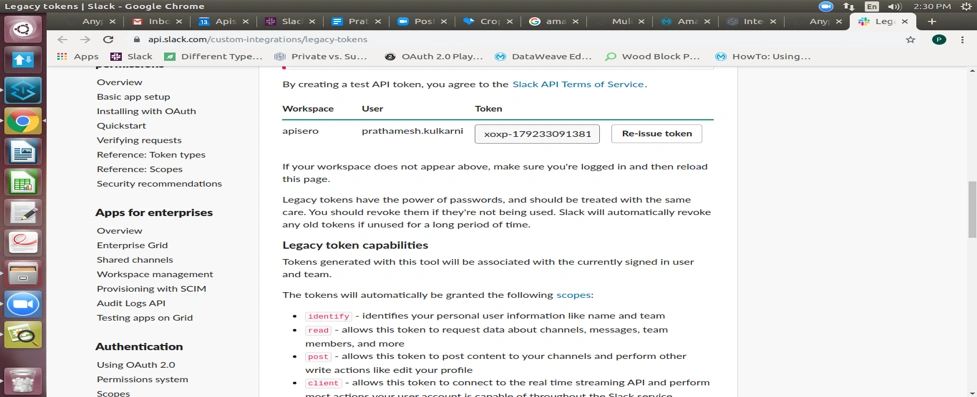Open the Zoom app in the dock

(x=23, y=304)
